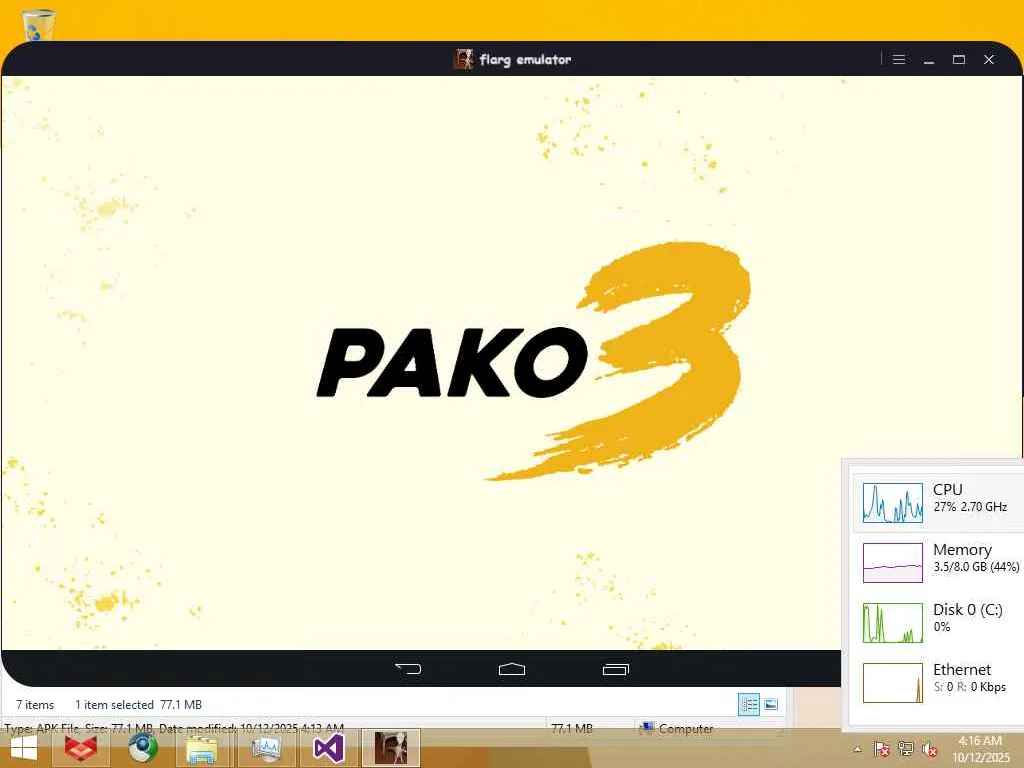
Task: Select Memory in the performance panel
Action: tap(938, 562)
